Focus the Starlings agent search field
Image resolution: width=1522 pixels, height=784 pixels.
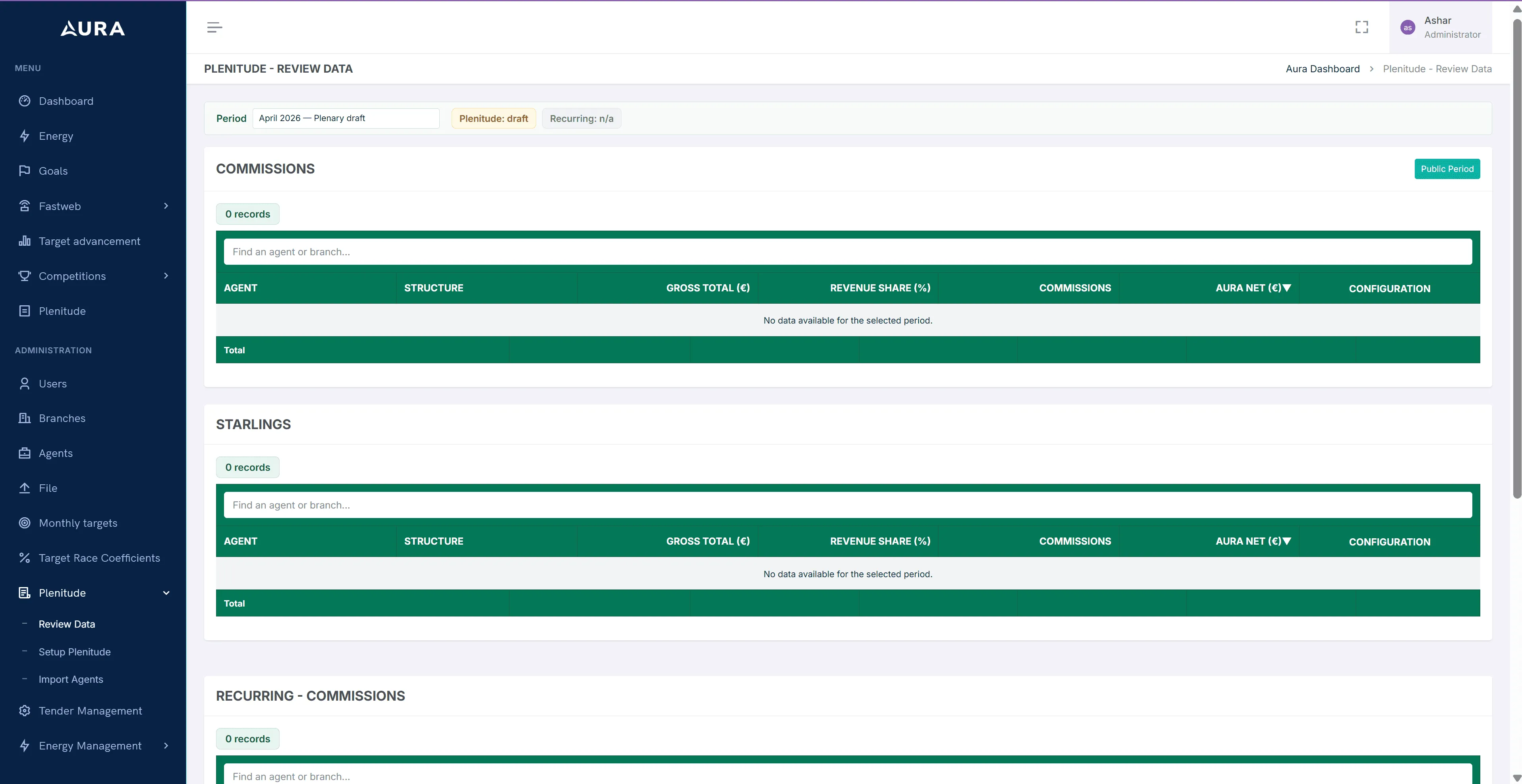coord(847,505)
